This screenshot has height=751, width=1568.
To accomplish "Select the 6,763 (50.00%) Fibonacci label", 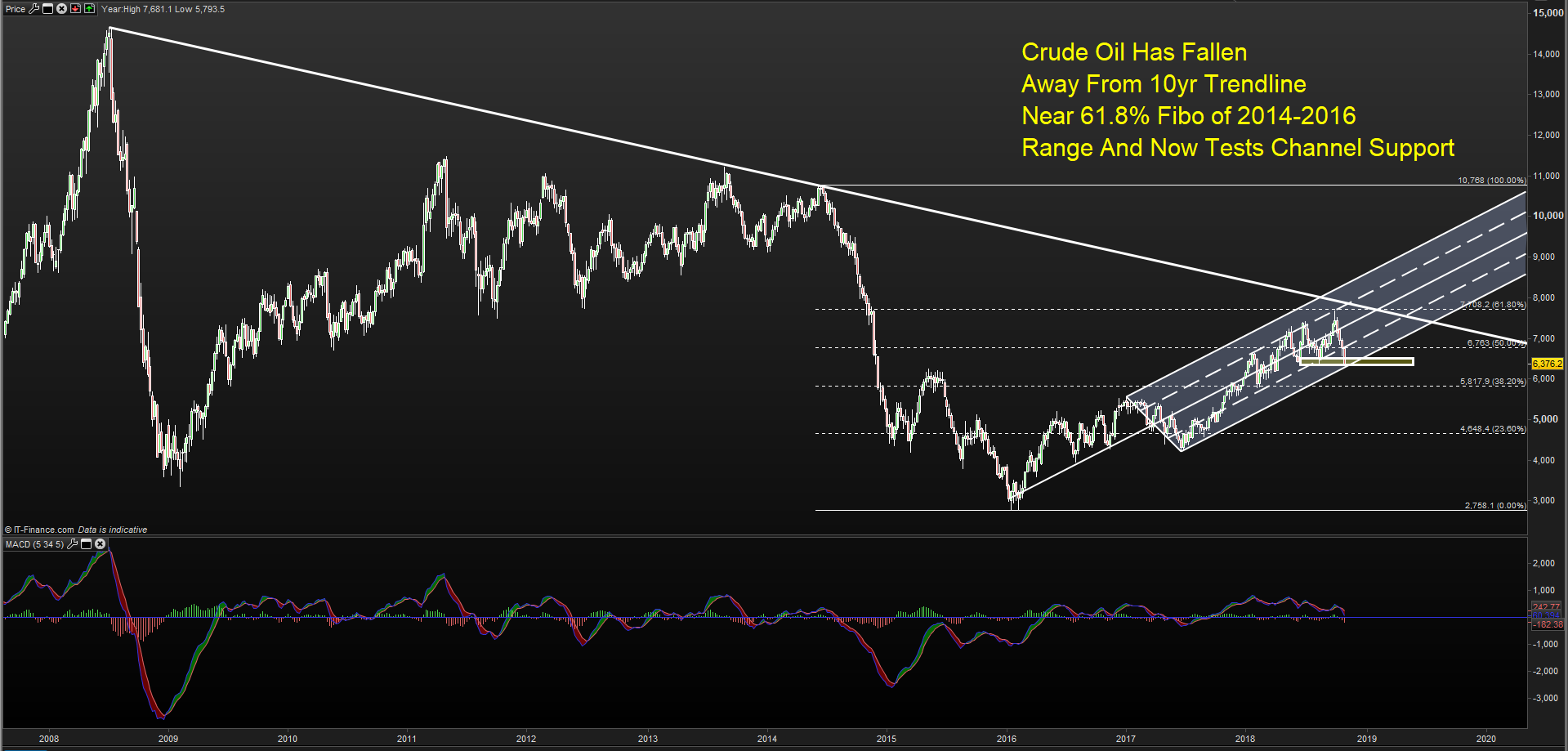I will click(x=1497, y=343).
